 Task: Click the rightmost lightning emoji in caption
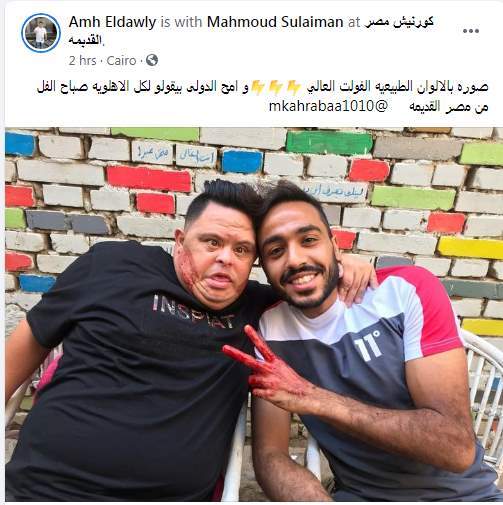pos(294,87)
